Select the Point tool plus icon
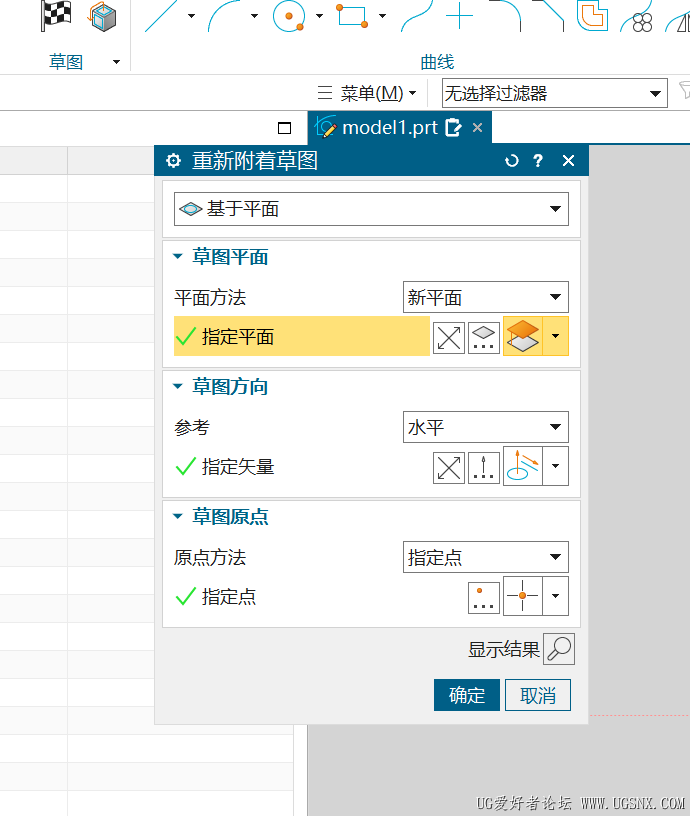This screenshot has height=816, width=690. click(460, 16)
